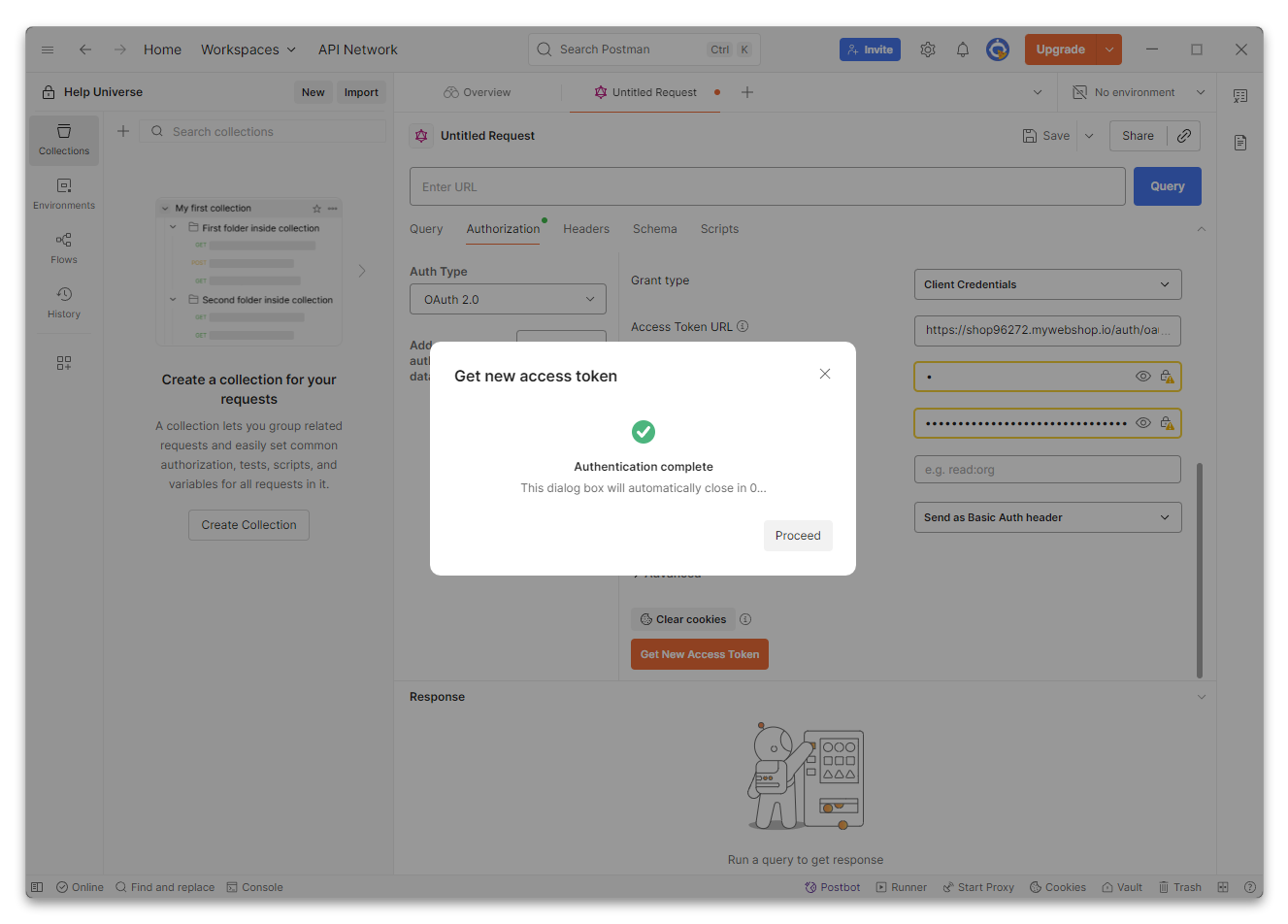Screen dimensions: 1288x924
Task: Open the Query tab
Action: pos(426,229)
